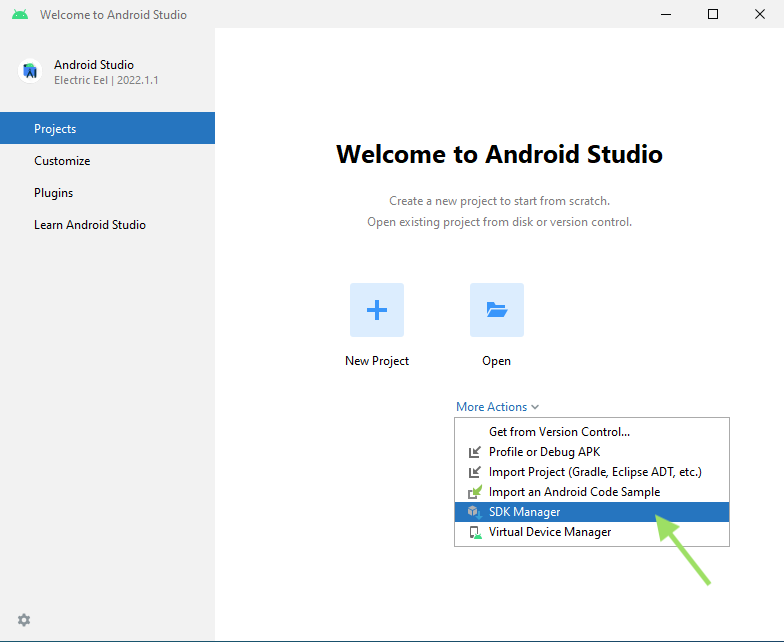Viewport: 784px width, 642px height.
Task: Click the Virtual Device Manager phone icon
Action: [x=474, y=532]
